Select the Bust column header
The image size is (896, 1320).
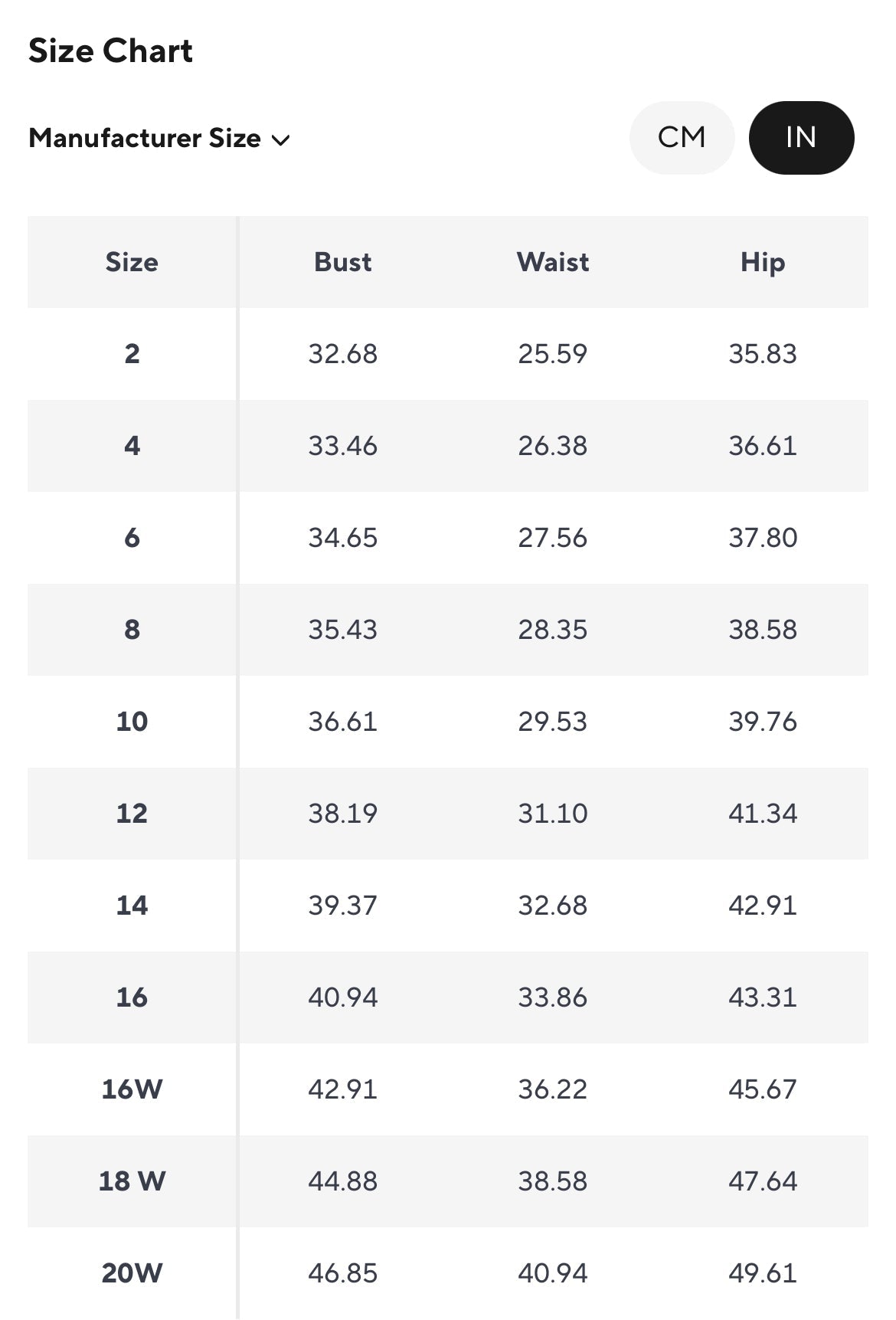(342, 262)
